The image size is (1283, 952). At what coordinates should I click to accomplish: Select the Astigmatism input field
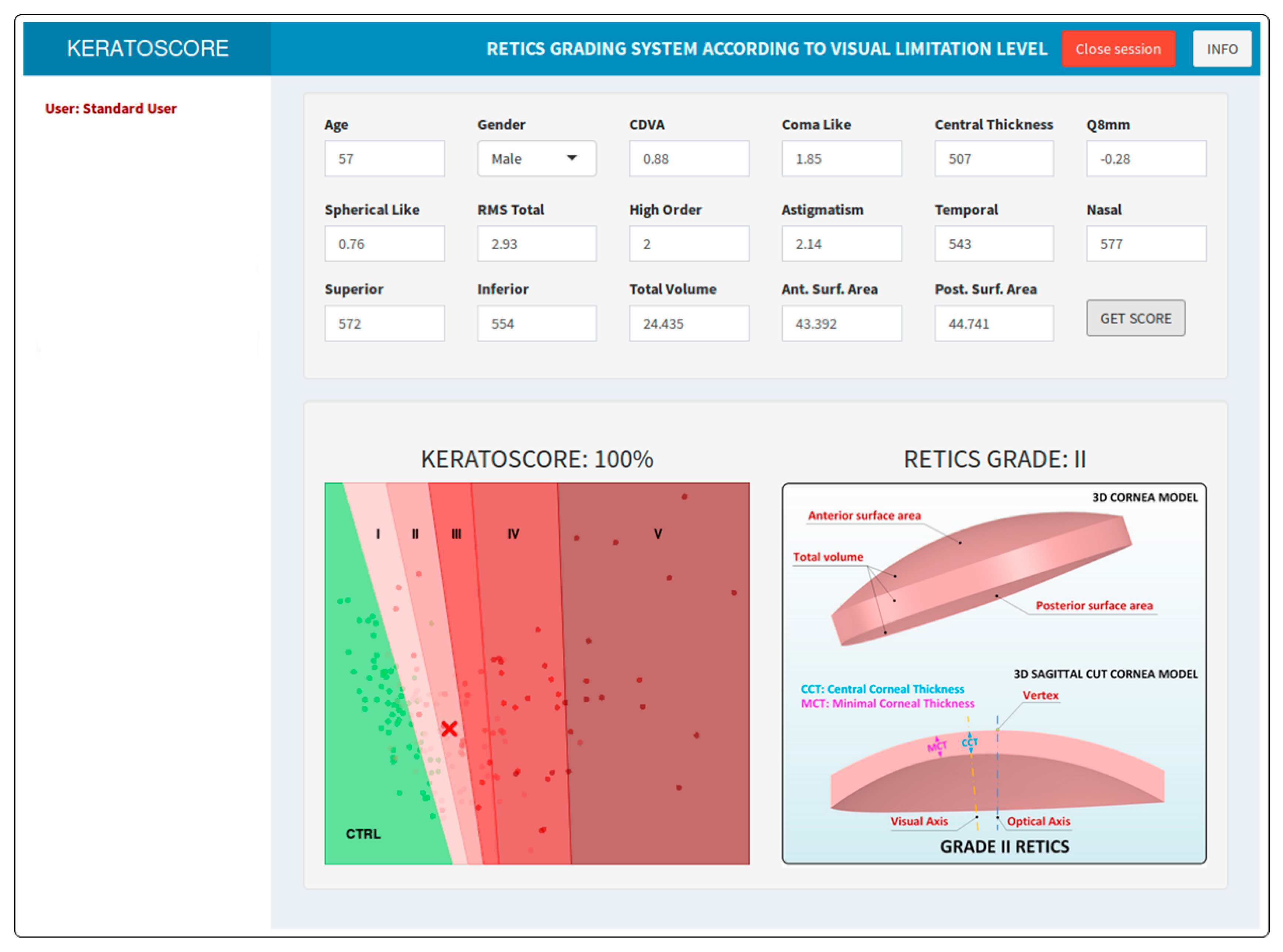click(x=842, y=243)
